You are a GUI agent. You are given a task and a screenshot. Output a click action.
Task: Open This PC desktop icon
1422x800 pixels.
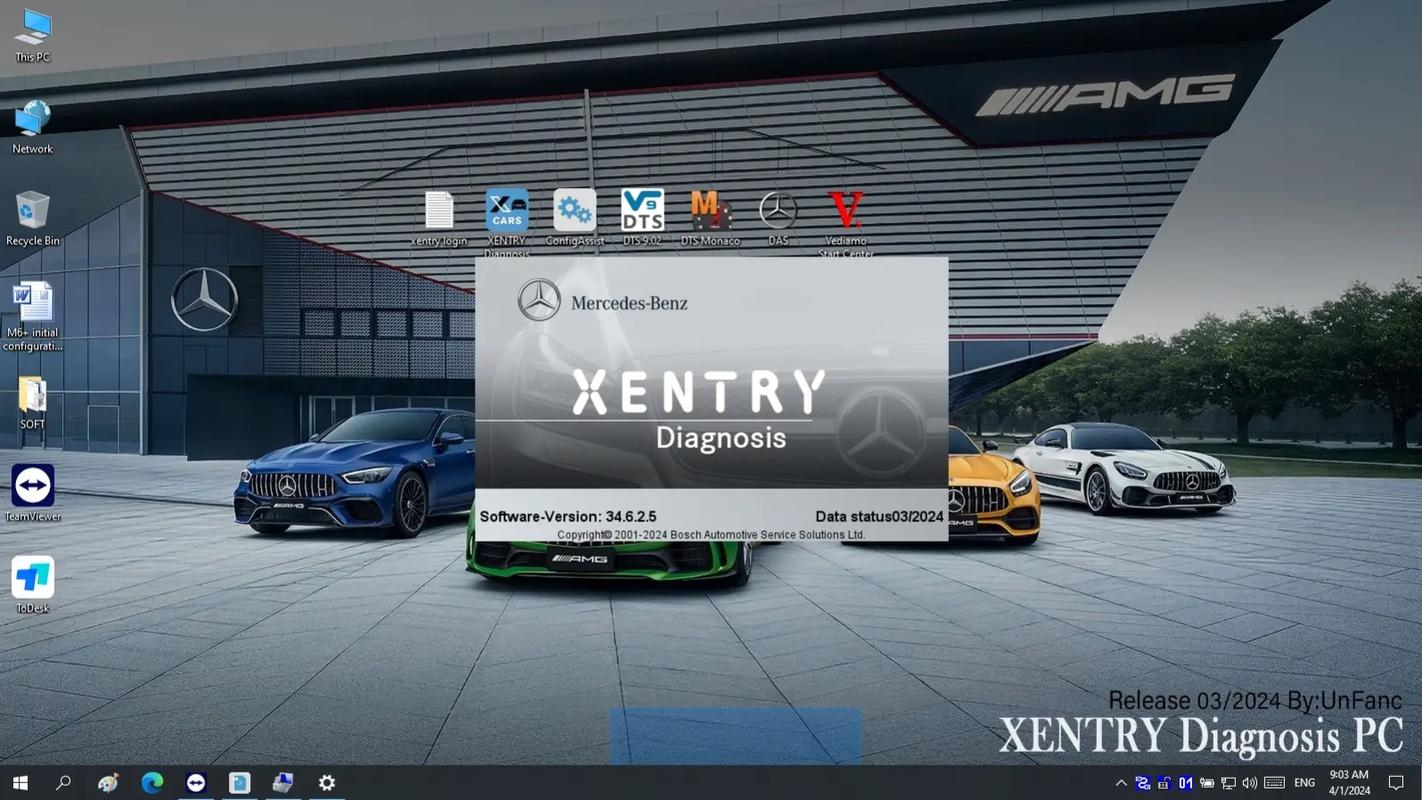[32, 36]
